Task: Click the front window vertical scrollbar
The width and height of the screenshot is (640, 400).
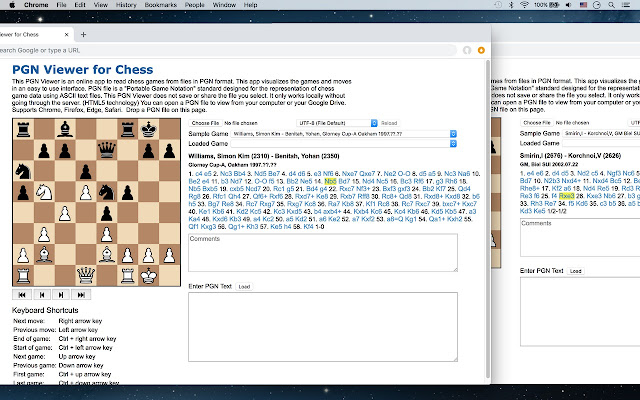Action: point(487,220)
